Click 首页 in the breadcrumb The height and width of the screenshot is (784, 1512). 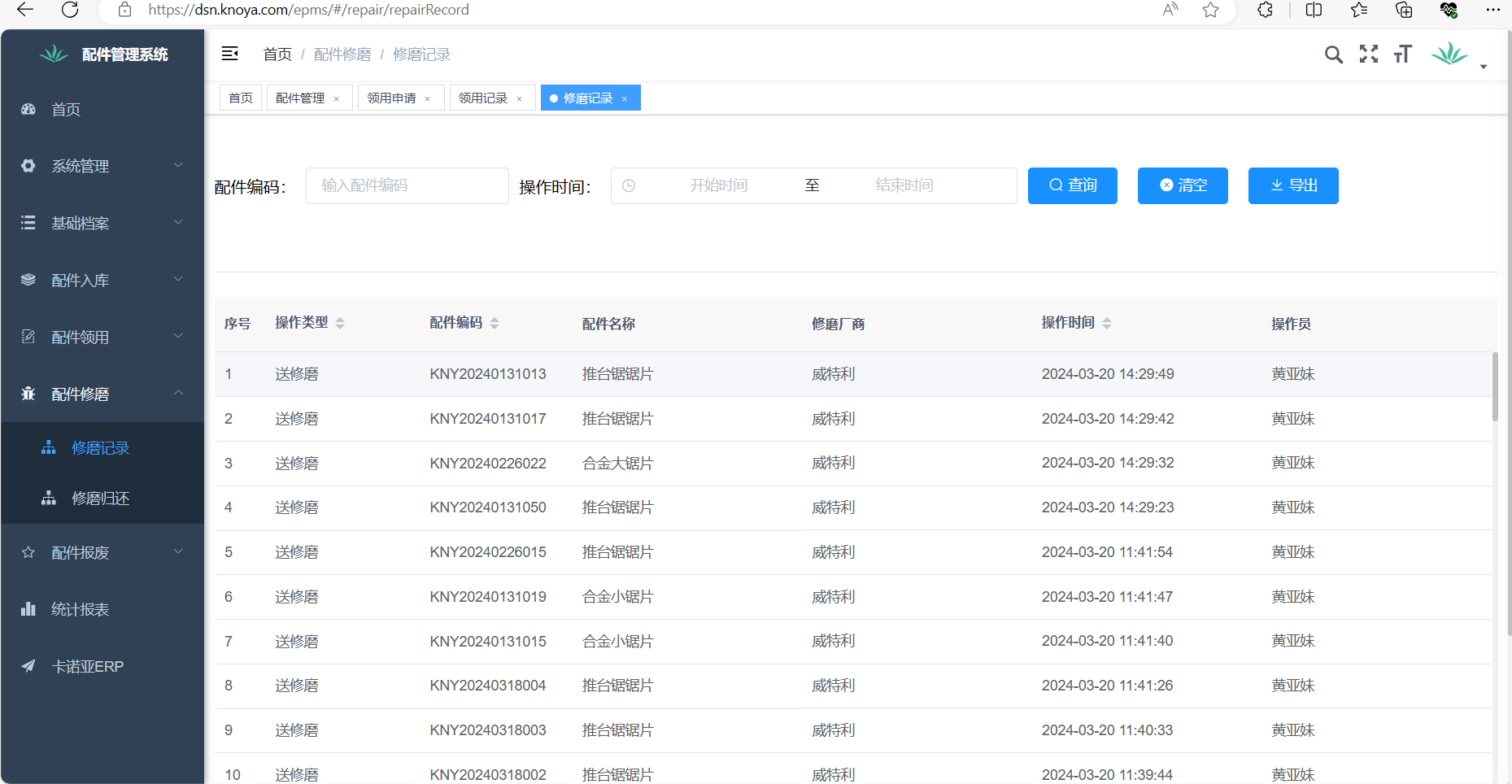point(277,54)
